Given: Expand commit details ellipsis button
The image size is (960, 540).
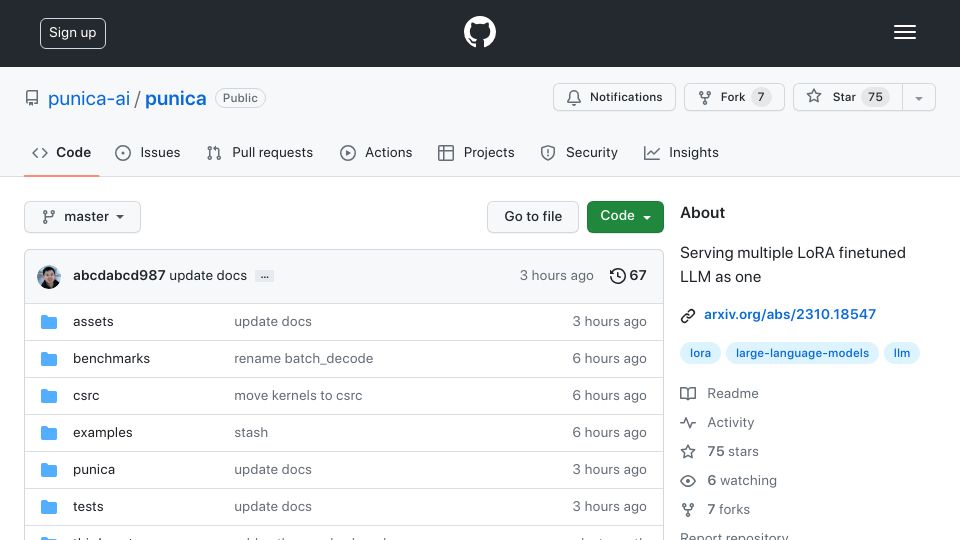Looking at the screenshot, I should point(264,277).
